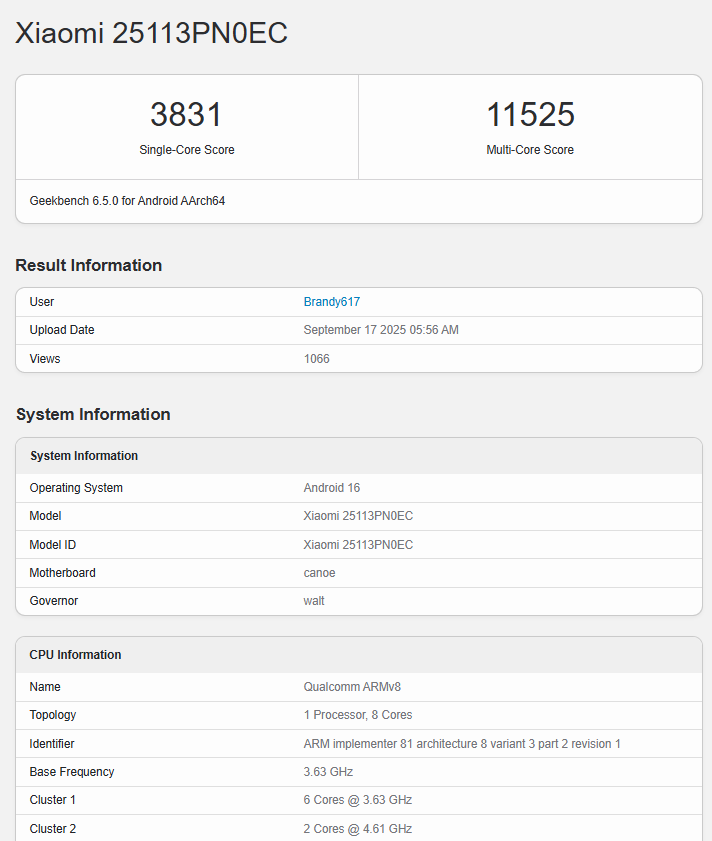Click the ARM implementer identifier value

click(462, 744)
